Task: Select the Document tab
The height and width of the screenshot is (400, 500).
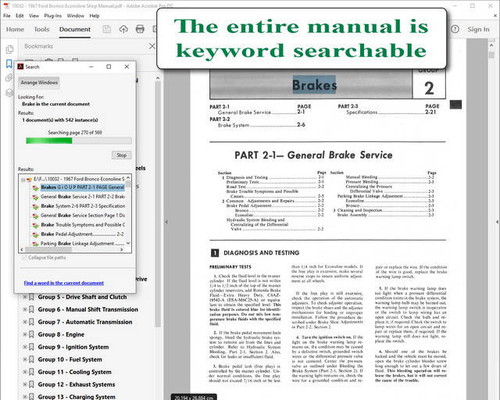Action: point(75,29)
